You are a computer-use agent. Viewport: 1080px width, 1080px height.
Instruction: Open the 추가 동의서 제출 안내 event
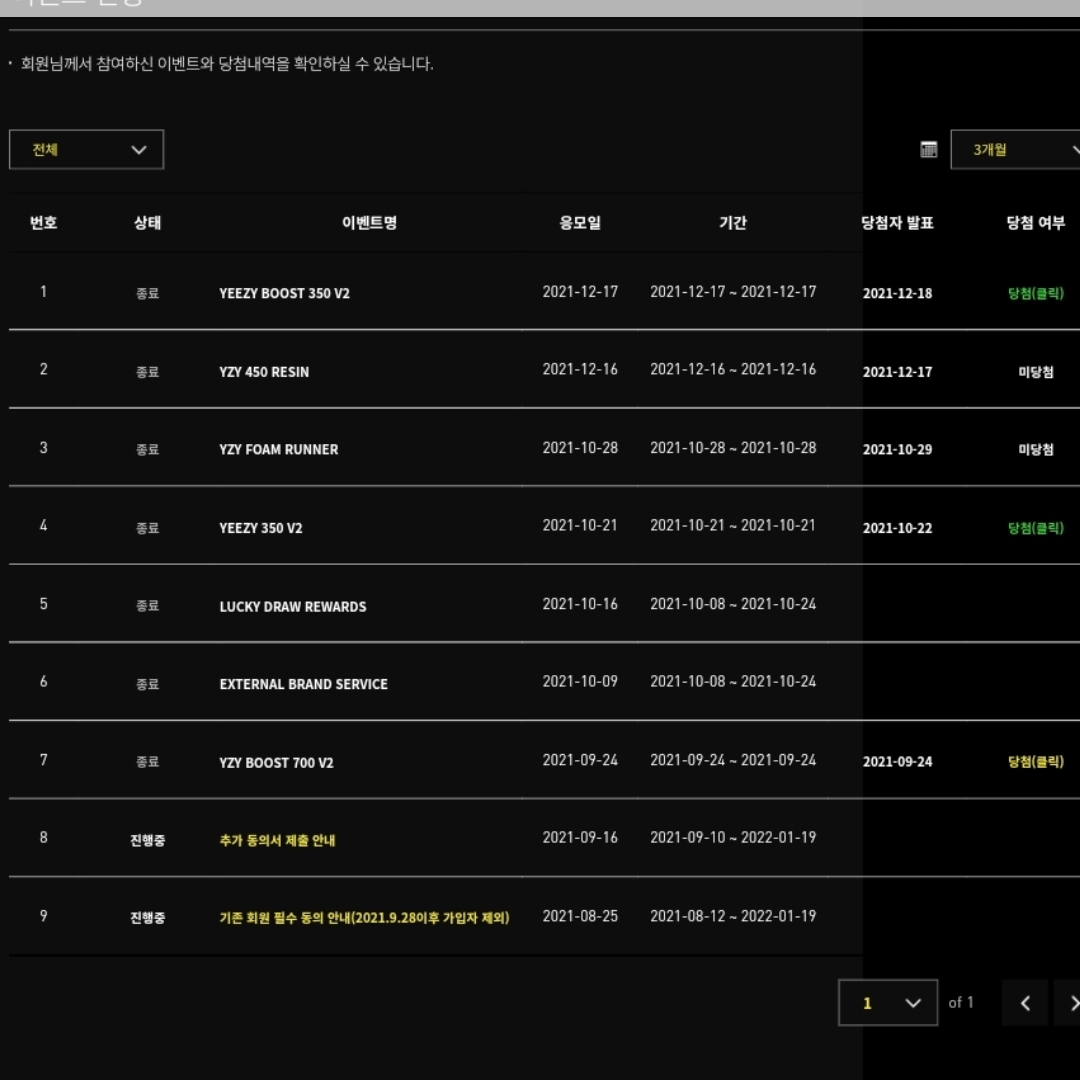[277, 840]
